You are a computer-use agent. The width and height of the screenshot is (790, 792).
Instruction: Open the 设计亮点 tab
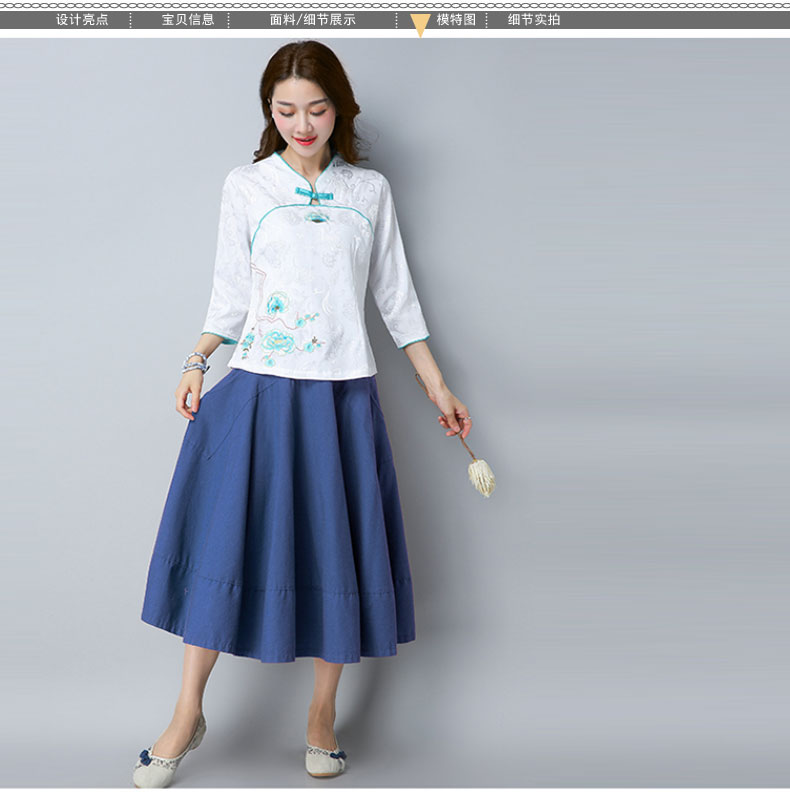pos(81,19)
